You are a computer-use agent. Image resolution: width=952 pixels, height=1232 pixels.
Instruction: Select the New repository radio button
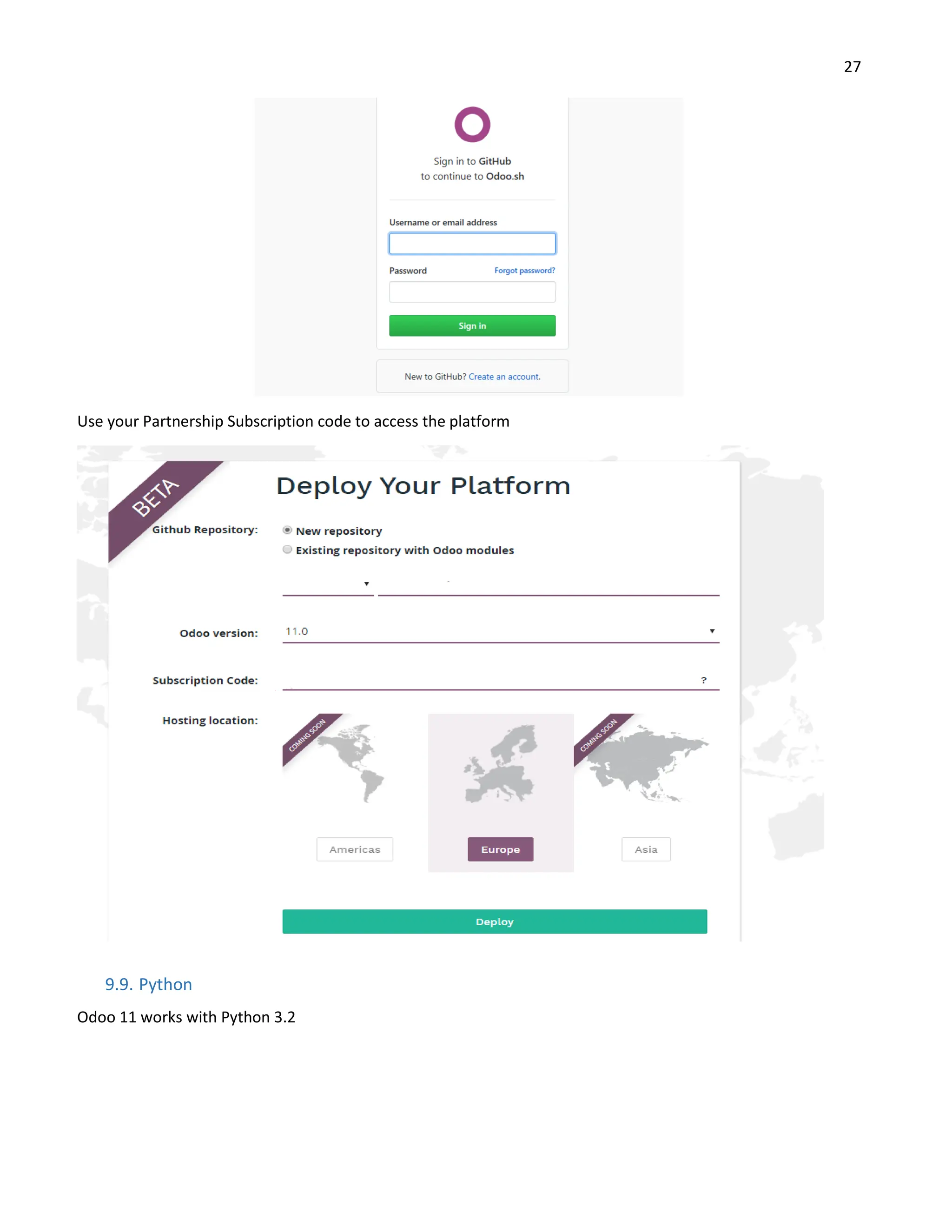coord(288,530)
